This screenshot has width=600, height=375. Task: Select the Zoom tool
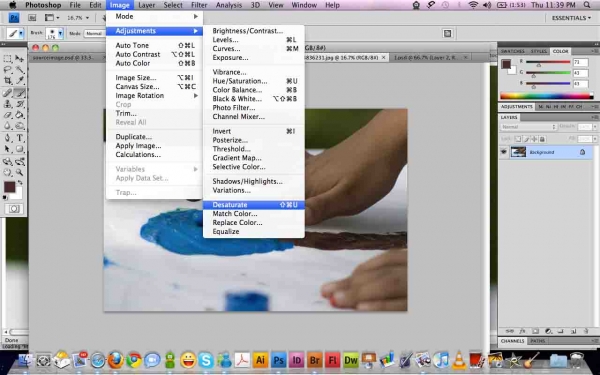19,173
